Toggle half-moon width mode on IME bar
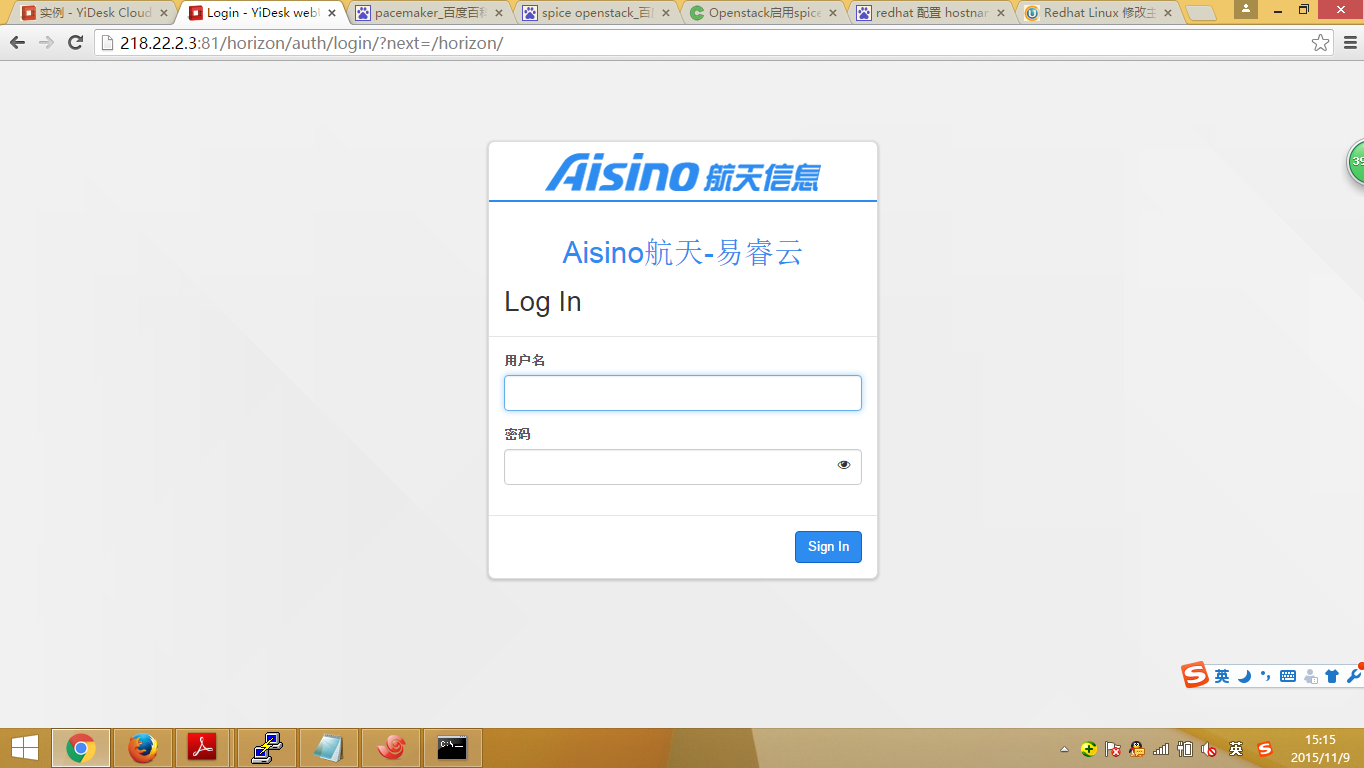This screenshot has height=768, width=1364. (1244, 676)
